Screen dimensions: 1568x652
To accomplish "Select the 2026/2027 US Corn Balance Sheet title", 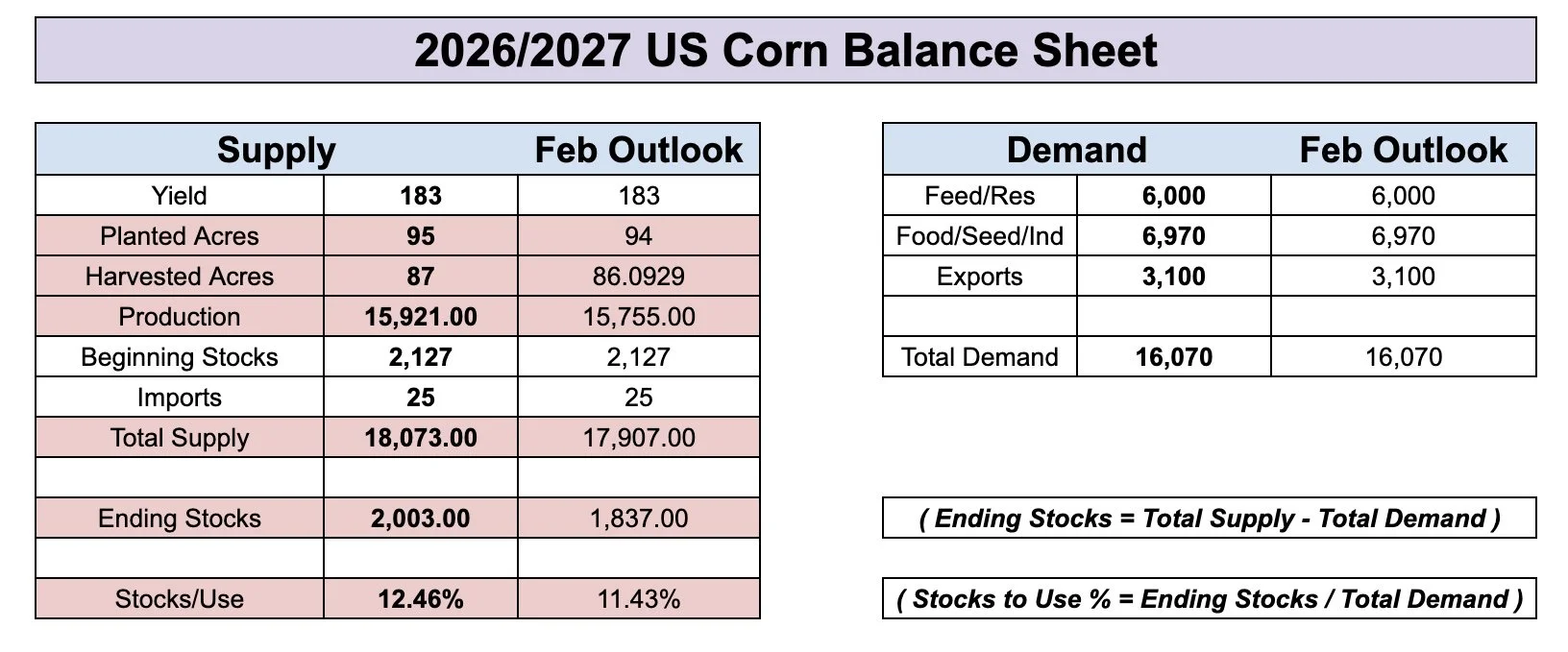I will click(x=786, y=50).
